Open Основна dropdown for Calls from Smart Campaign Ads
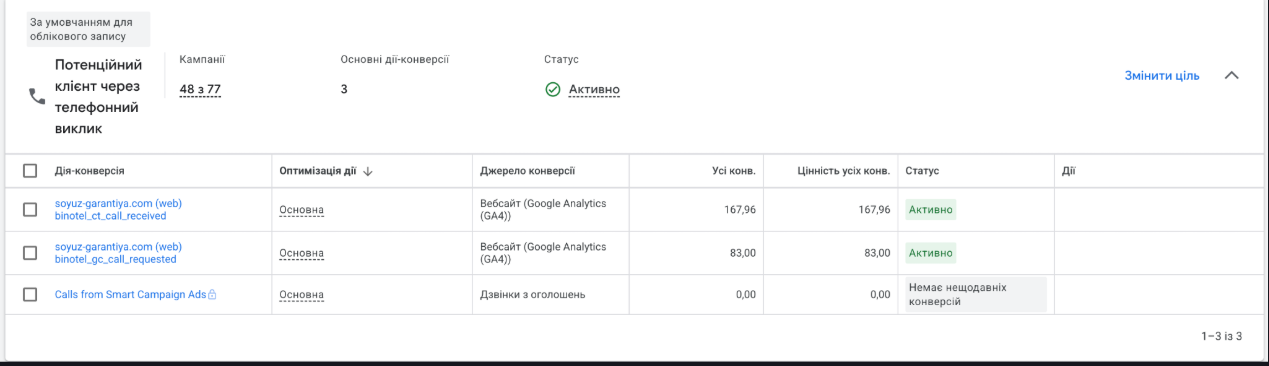This screenshot has height=366, width=1269. coord(302,295)
